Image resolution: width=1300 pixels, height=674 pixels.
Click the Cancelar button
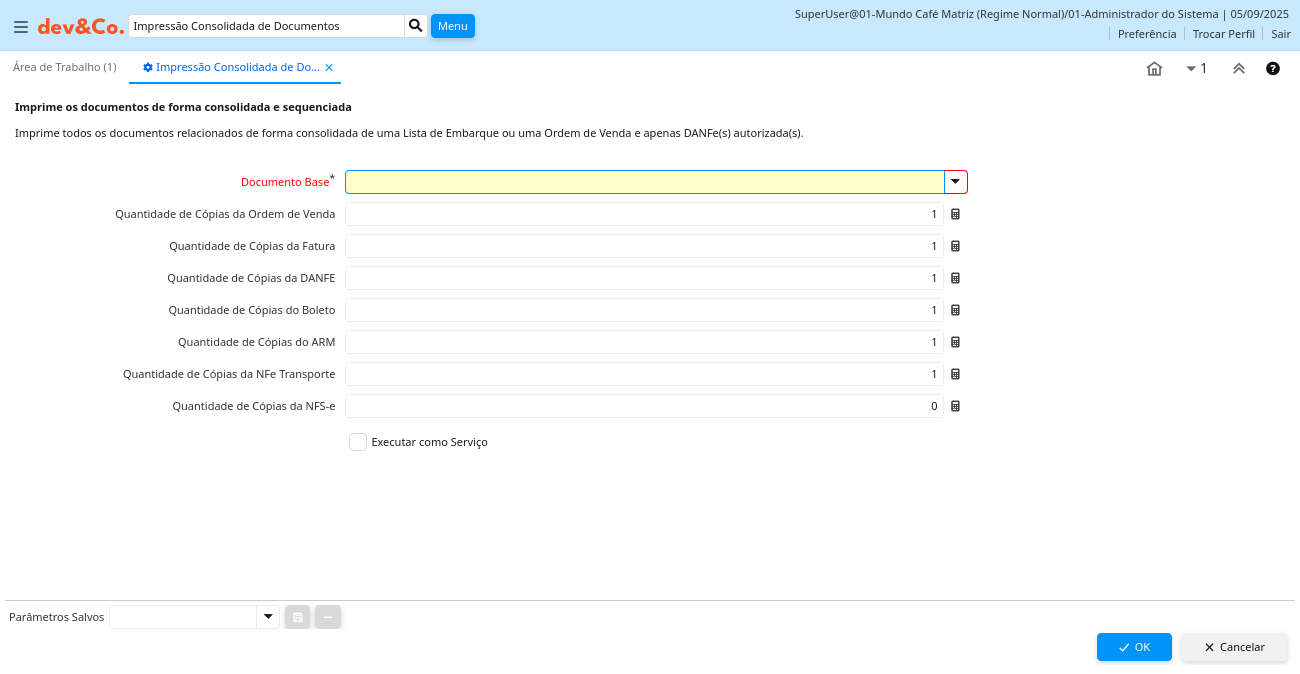1234,647
